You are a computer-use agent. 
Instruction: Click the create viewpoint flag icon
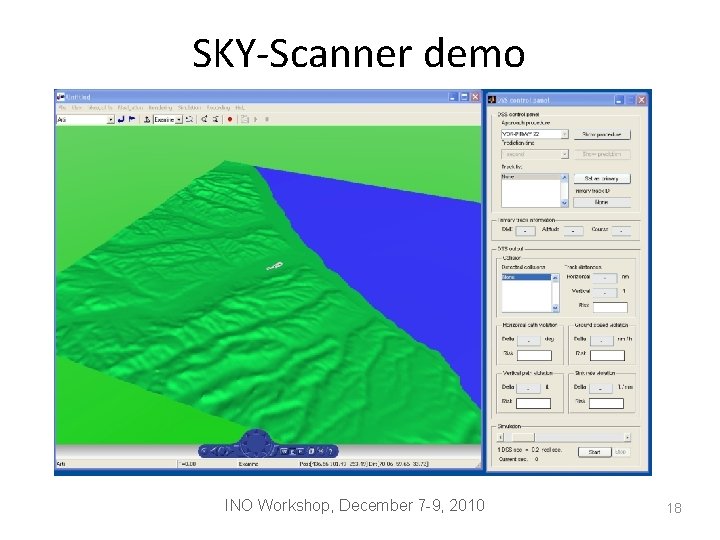[x=132, y=119]
